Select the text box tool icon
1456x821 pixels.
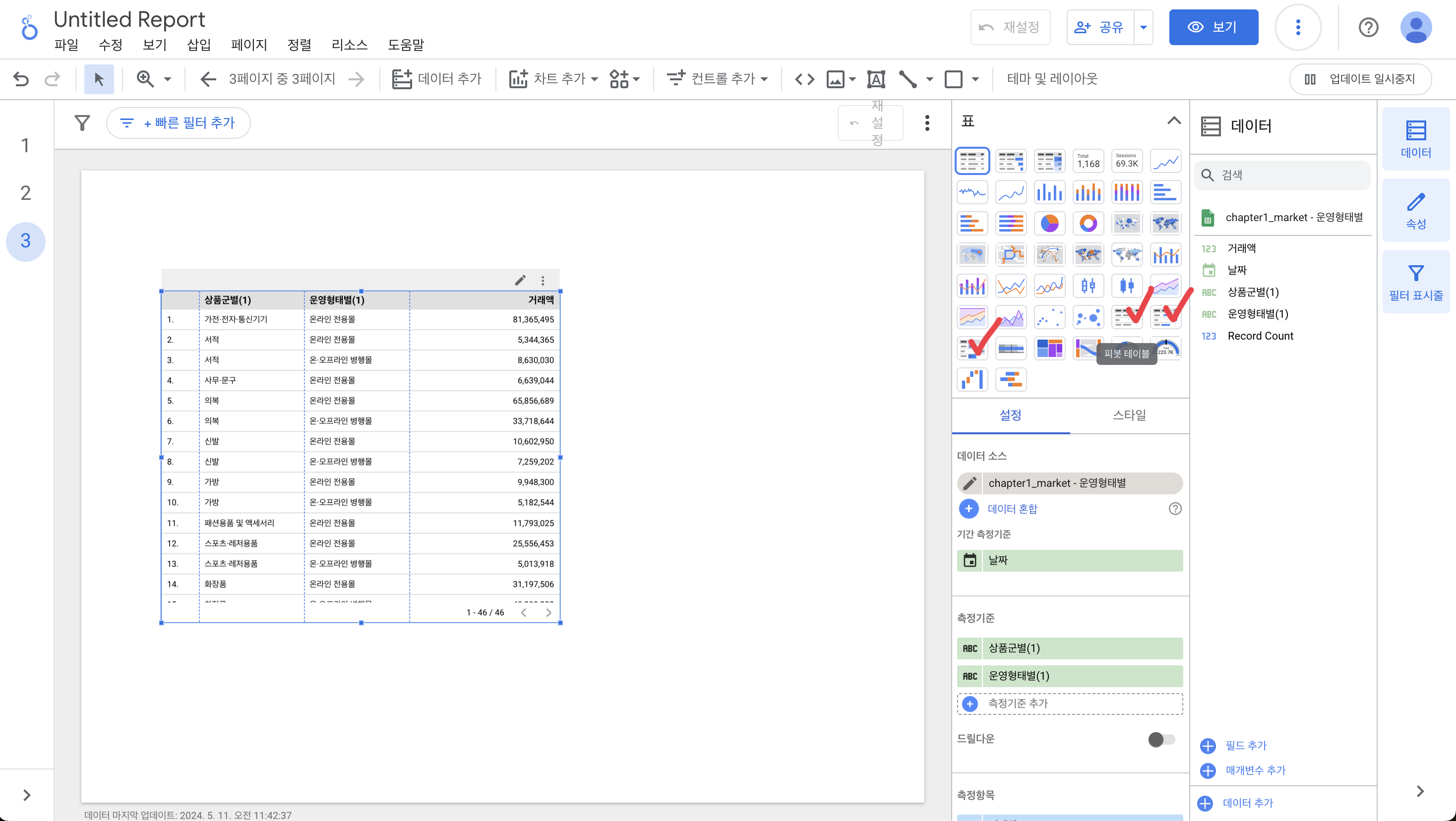coord(875,79)
